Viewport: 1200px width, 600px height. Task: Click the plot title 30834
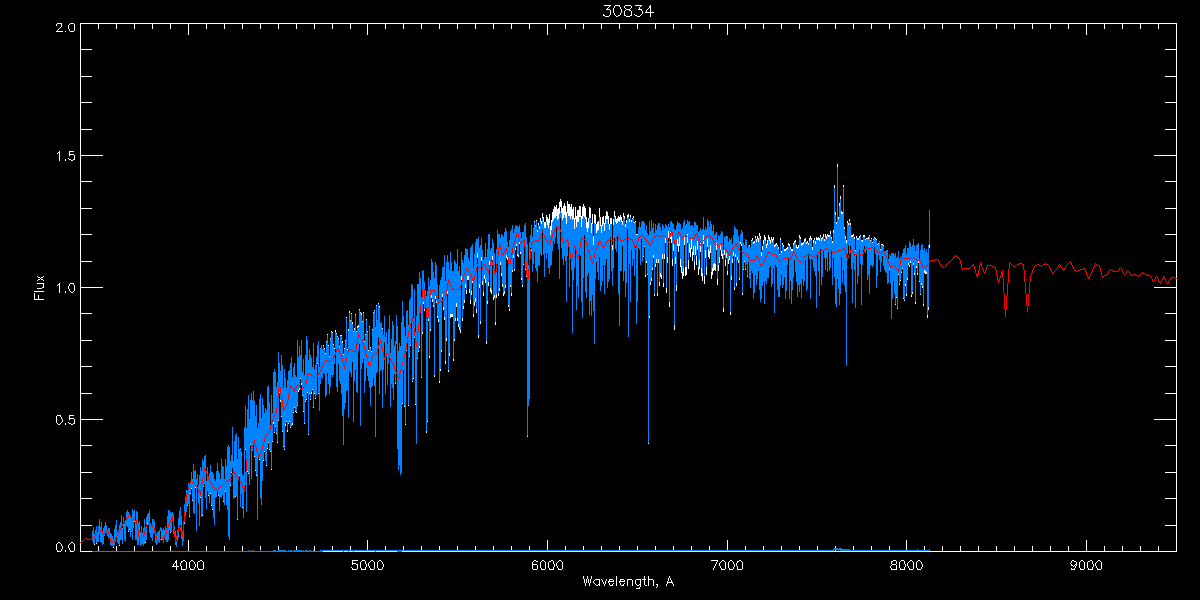click(628, 10)
